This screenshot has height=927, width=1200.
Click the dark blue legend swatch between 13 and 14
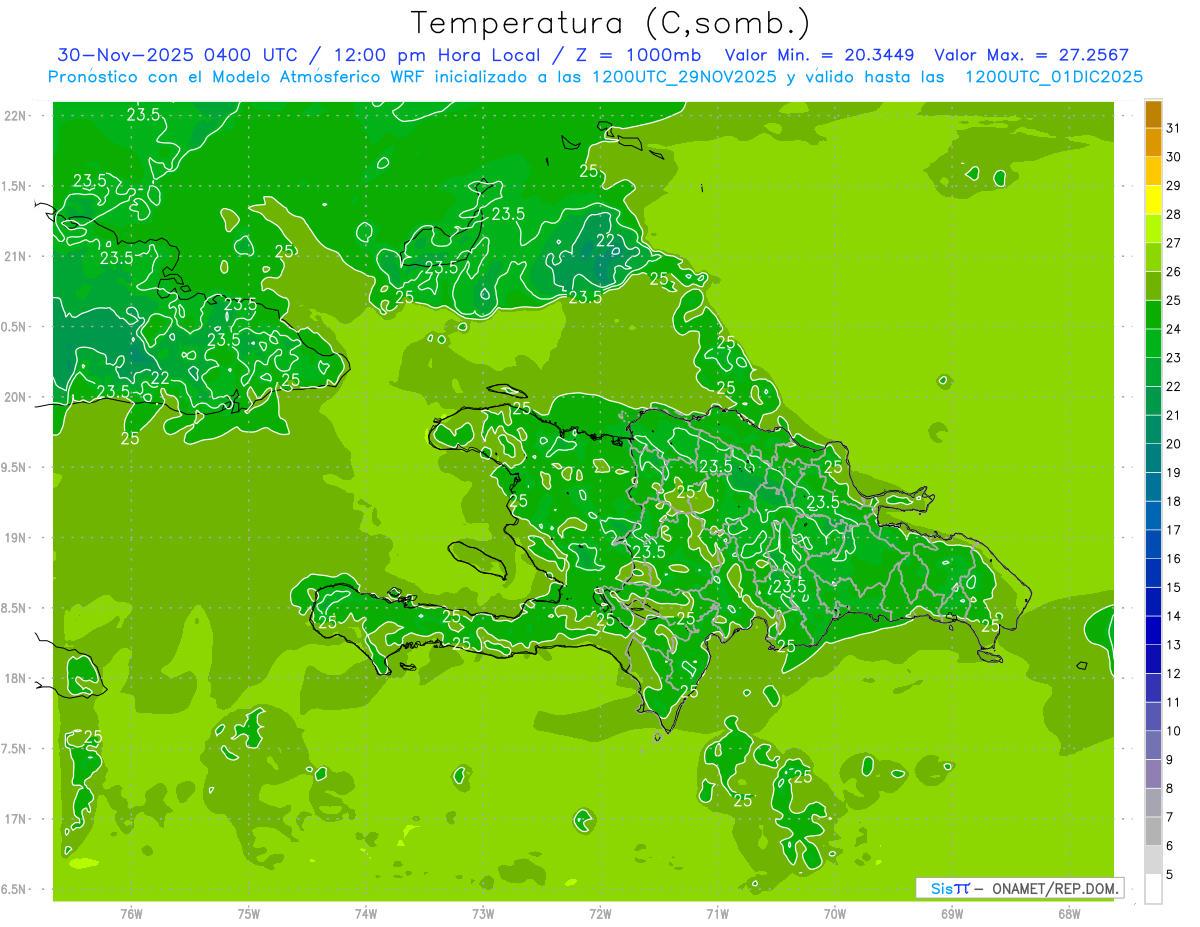[1153, 631]
